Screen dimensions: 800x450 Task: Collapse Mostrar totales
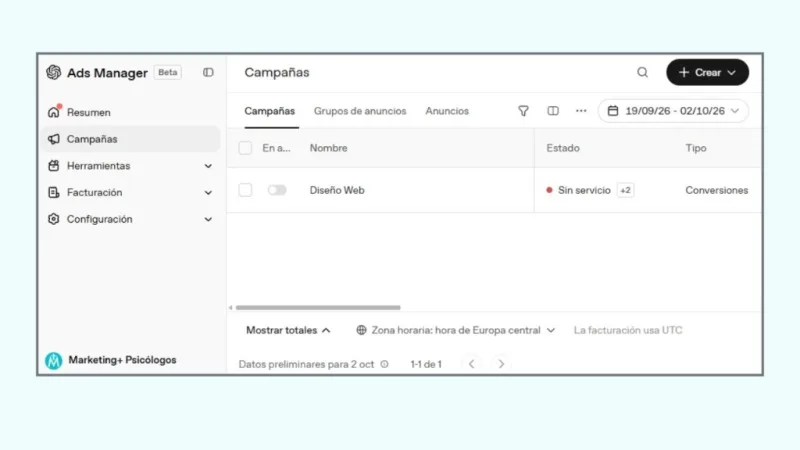288,330
